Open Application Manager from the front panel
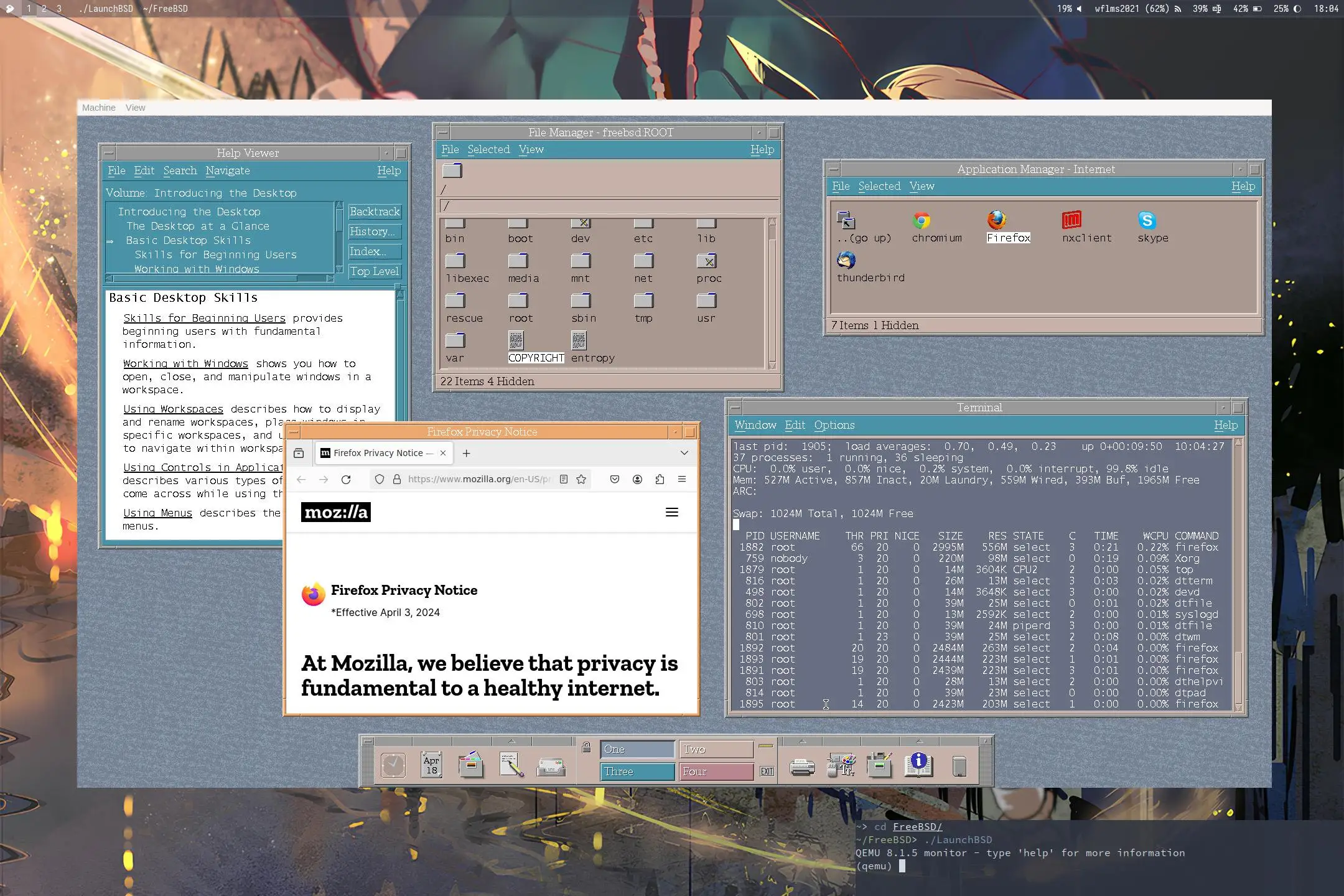The width and height of the screenshot is (1344, 896). pyautogui.click(x=880, y=765)
